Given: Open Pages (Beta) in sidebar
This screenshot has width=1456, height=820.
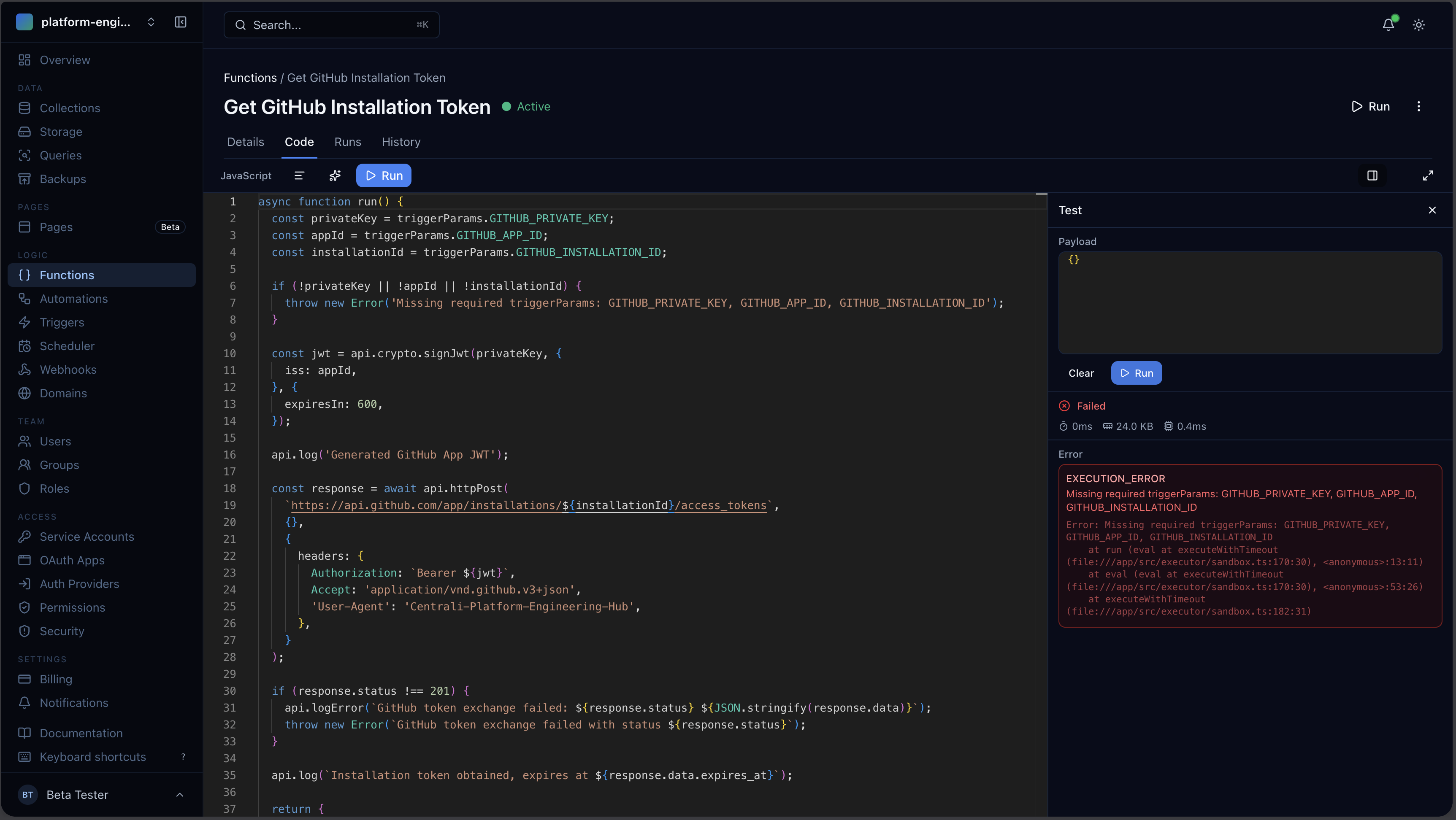Looking at the screenshot, I should tap(102, 227).
